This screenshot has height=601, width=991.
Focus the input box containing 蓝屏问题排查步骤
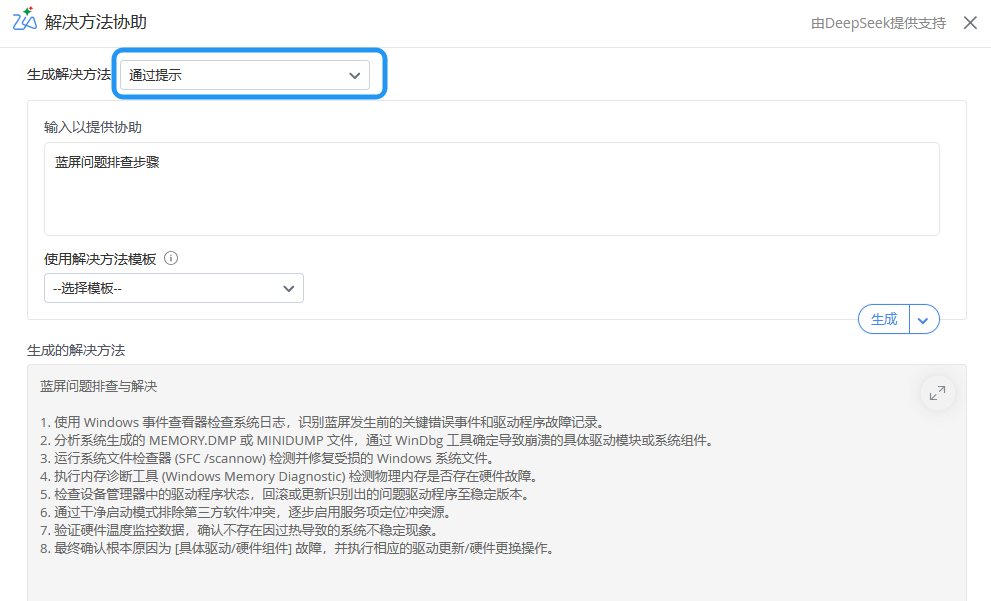pyautogui.click(x=491, y=189)
